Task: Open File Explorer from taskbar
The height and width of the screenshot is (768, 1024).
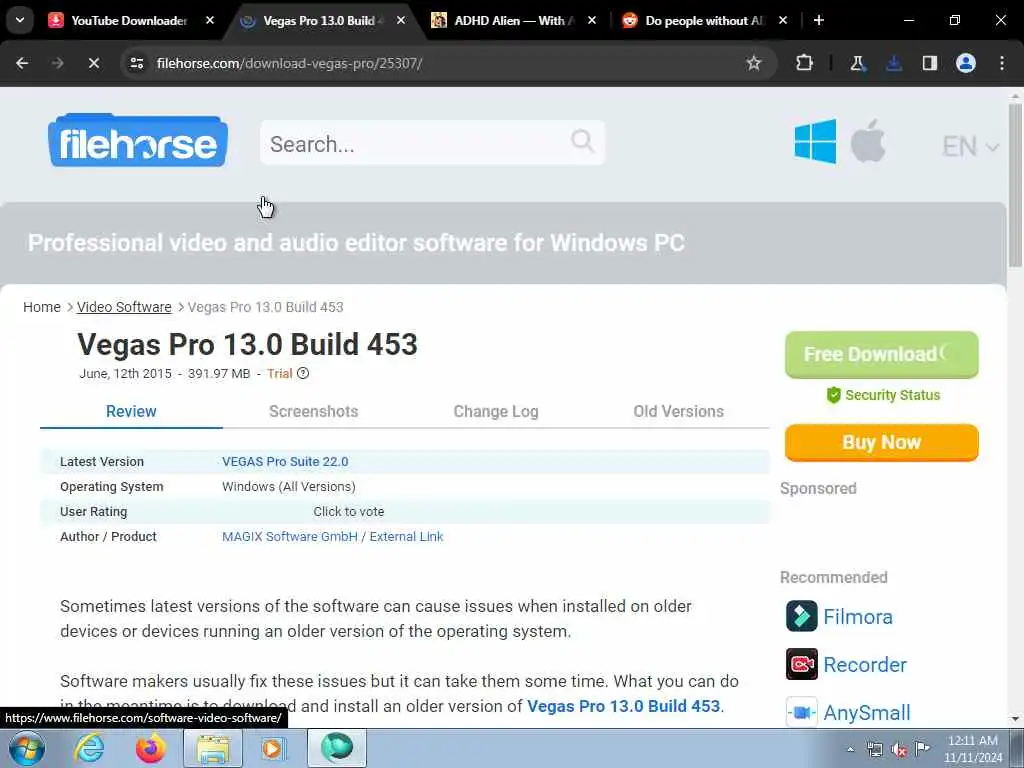Action: (x=213, y=748)
